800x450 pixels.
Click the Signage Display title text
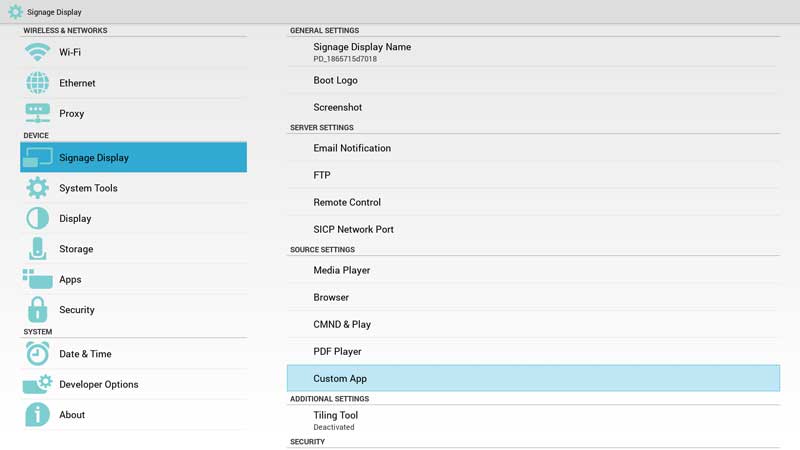click(54, 12)
